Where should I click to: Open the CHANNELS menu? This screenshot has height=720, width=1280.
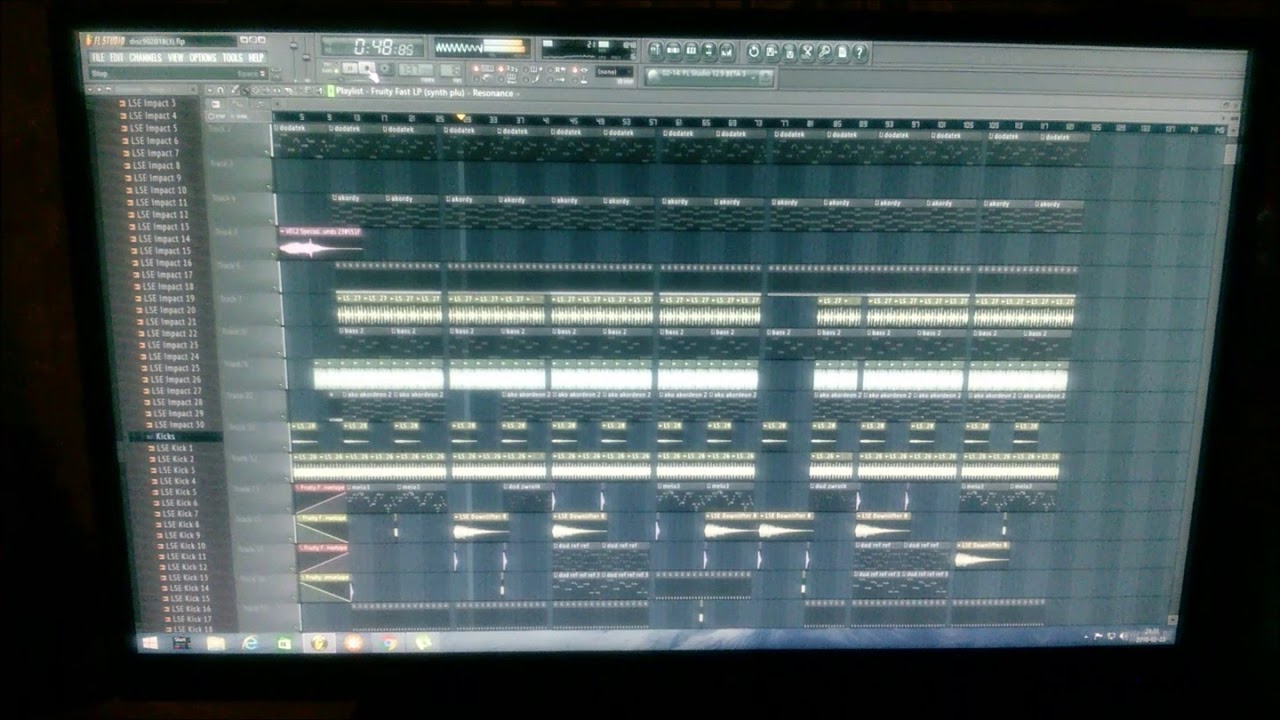pos(146,57)
